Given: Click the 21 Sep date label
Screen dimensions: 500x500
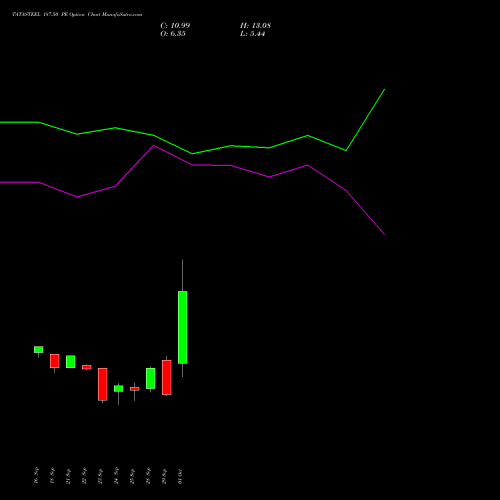Looking at the screenshot, I should point(68,476).
